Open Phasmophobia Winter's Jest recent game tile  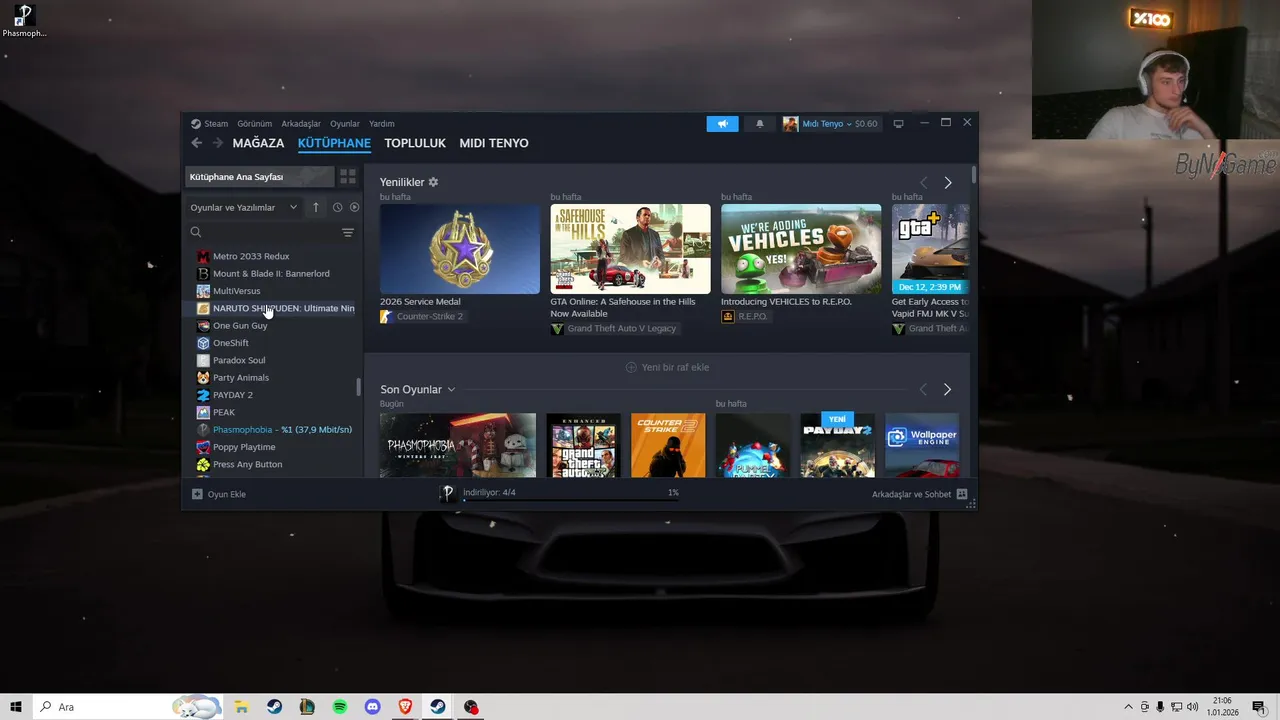click(x=458, y=445)
